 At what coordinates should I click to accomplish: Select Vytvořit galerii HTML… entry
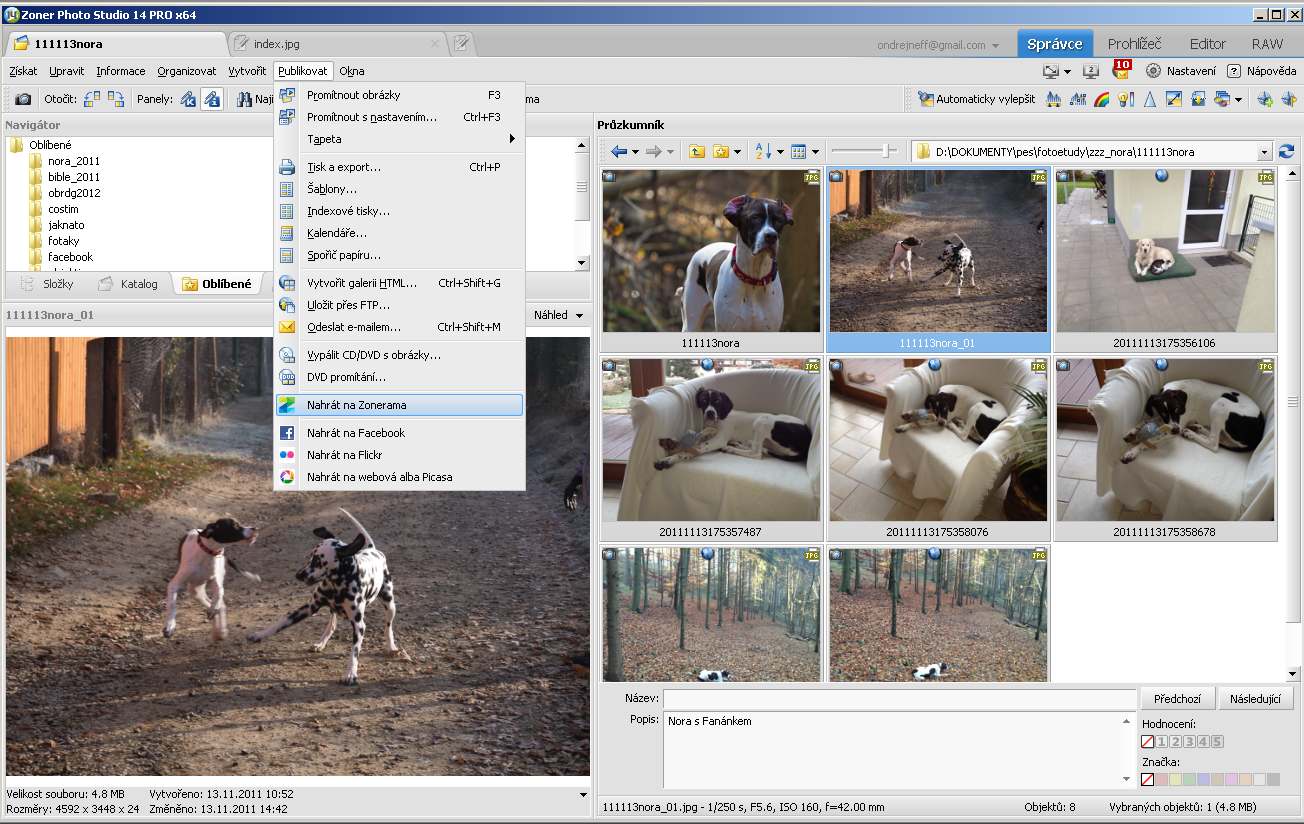400,283
